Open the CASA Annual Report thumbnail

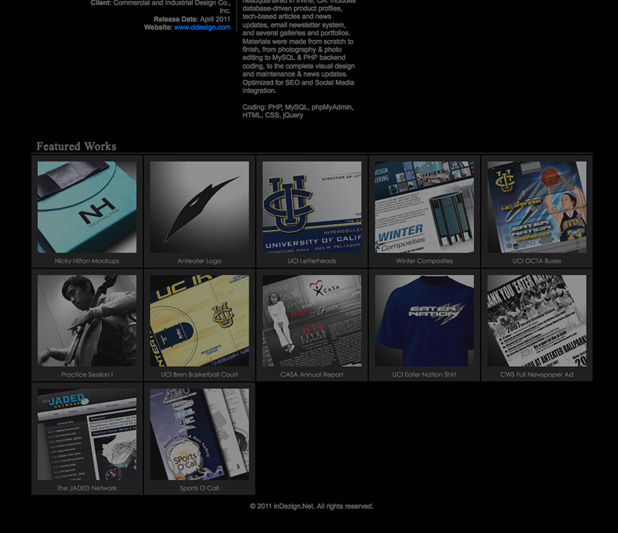click(x=312, y=321)
